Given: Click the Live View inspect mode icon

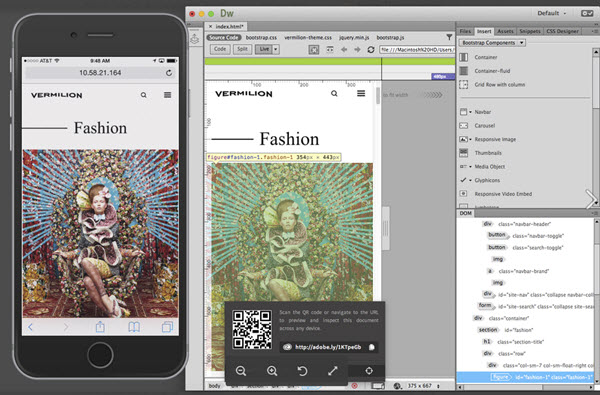Looking at the screenshot, I should point(314,49).
